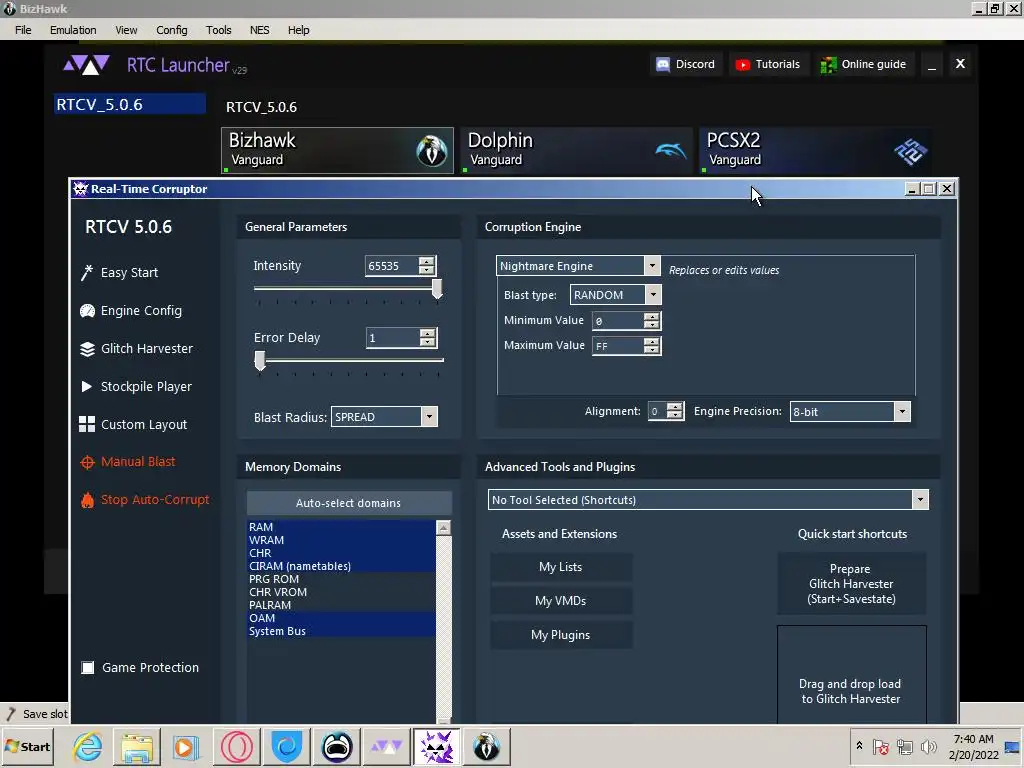1024x768 pixels.
Task: Select Bizhawk Vanguard eagle logo
Action: (432, 151)
